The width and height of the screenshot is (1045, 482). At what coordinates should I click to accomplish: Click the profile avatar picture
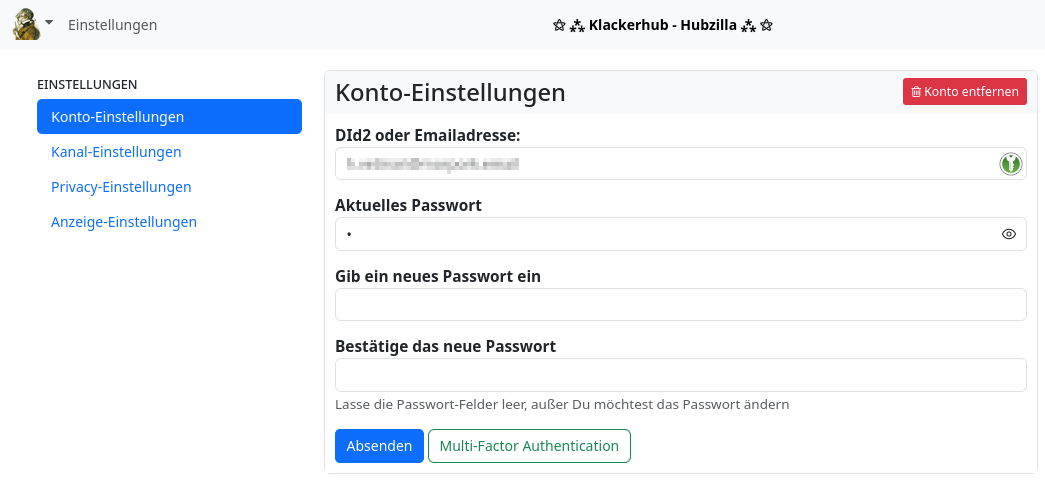(26, 23)
